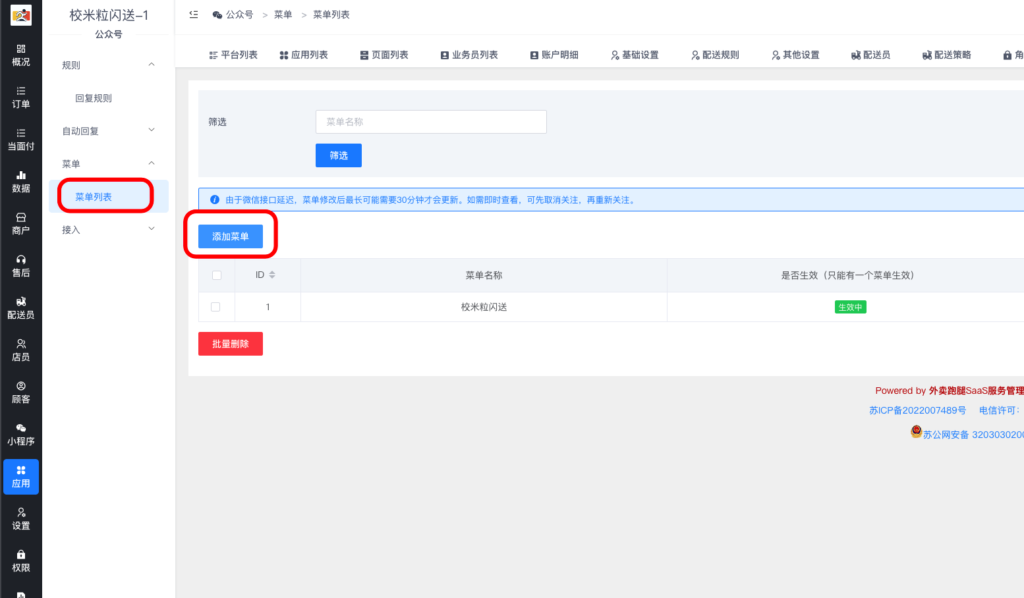Click the 批量删除 batch delete button
The width and height of the screenshot is (1024, 598).
229,345
